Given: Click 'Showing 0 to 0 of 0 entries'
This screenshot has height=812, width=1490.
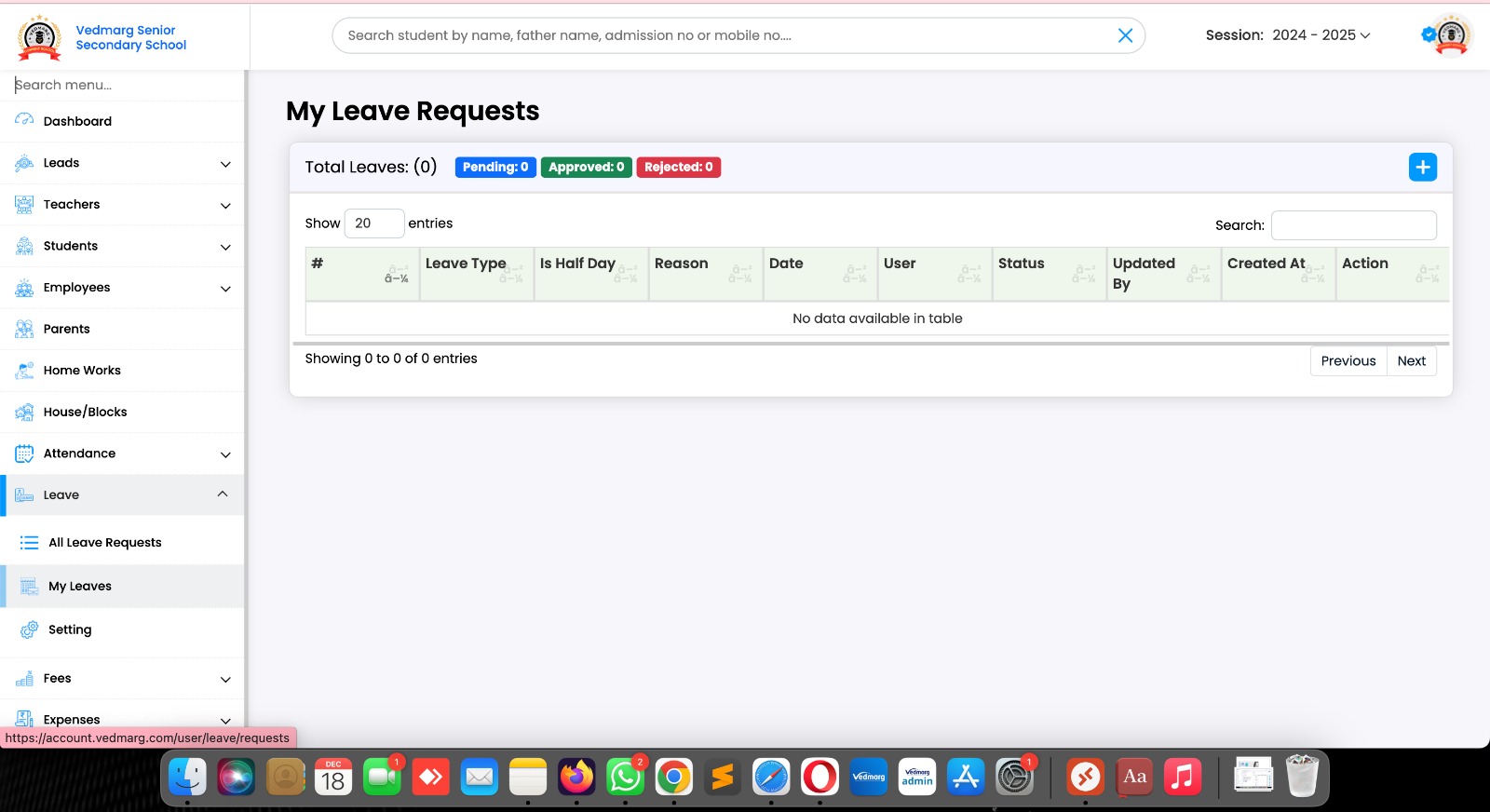Looking at the screenshot, I should [x=391, y=359].
